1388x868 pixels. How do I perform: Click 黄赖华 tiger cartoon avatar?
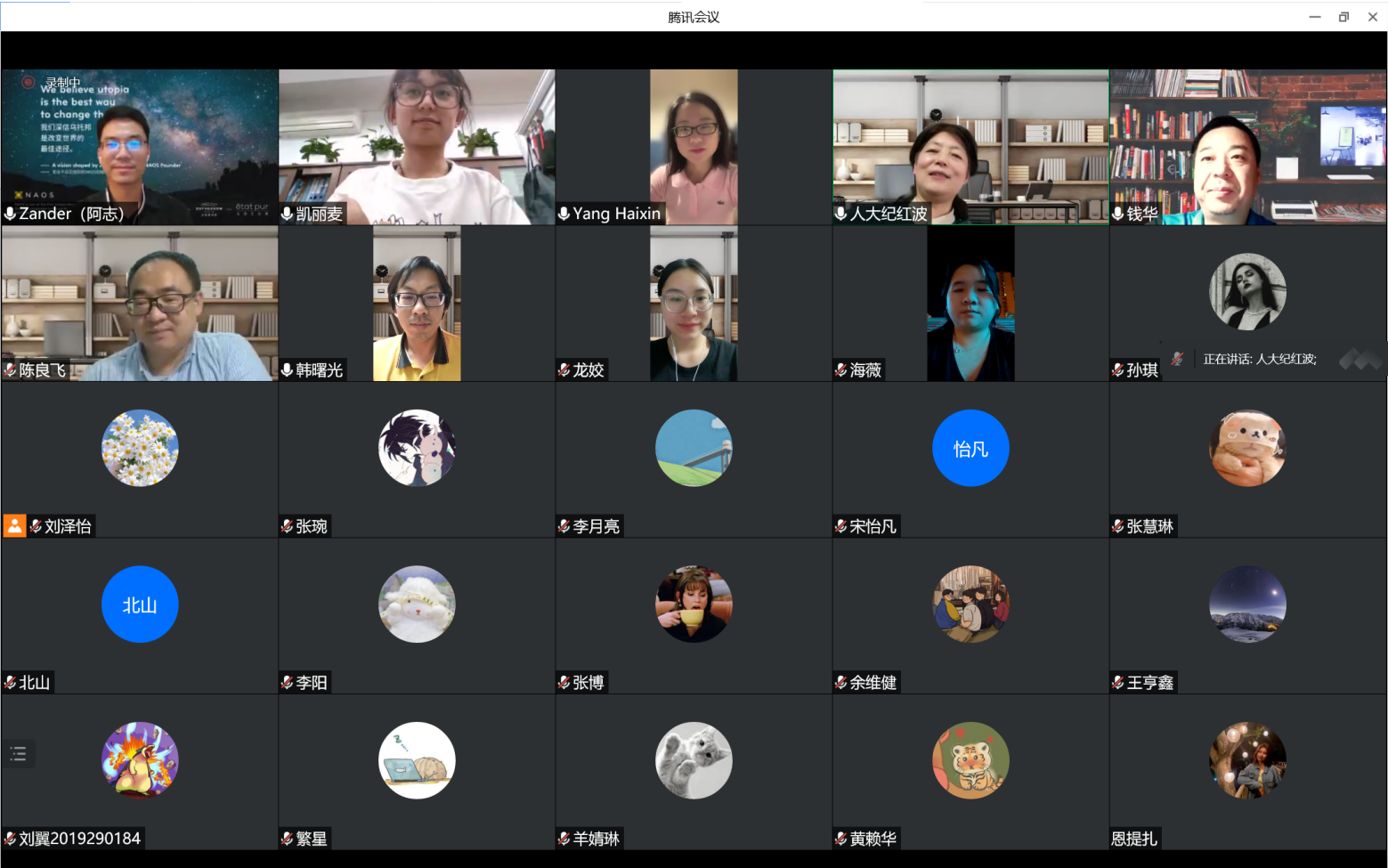pyautogui.click(x=970, y=760)
